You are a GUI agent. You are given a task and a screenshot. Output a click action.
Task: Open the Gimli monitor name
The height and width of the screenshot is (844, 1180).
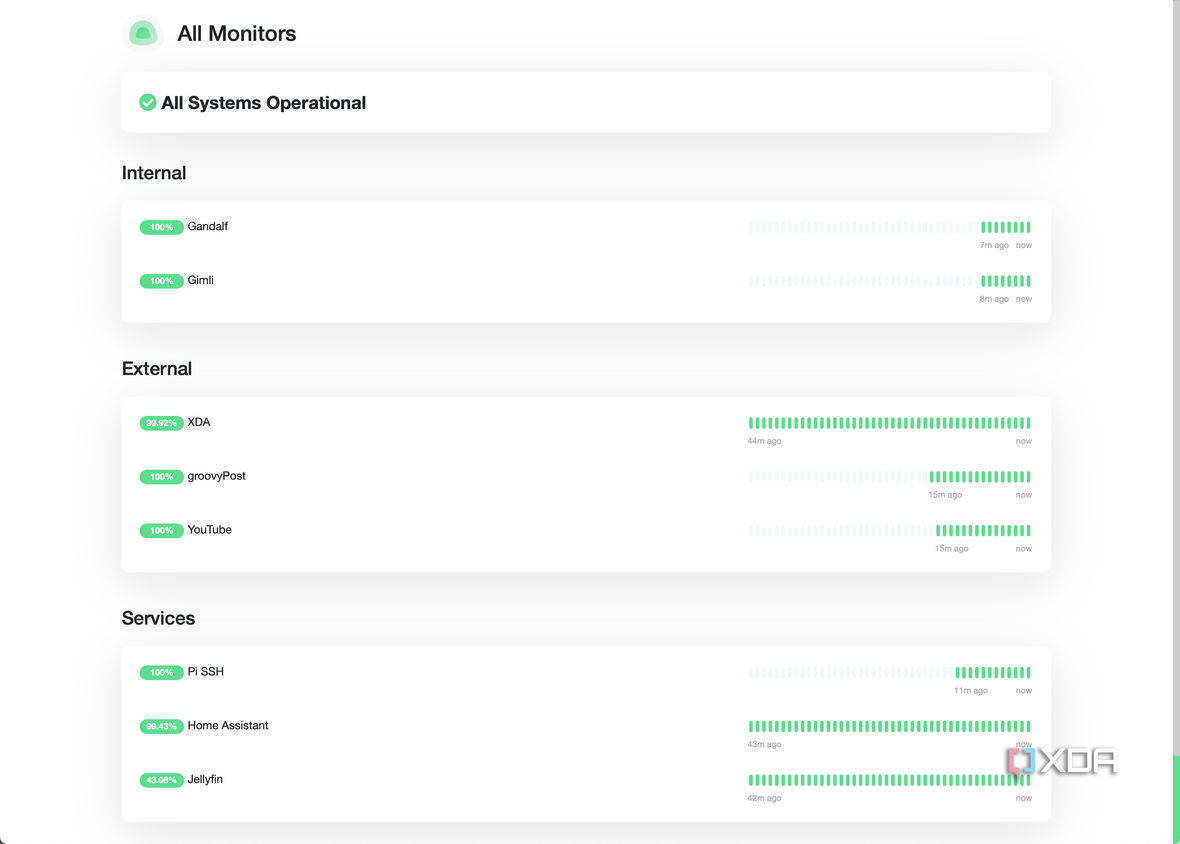click(200, 280)
